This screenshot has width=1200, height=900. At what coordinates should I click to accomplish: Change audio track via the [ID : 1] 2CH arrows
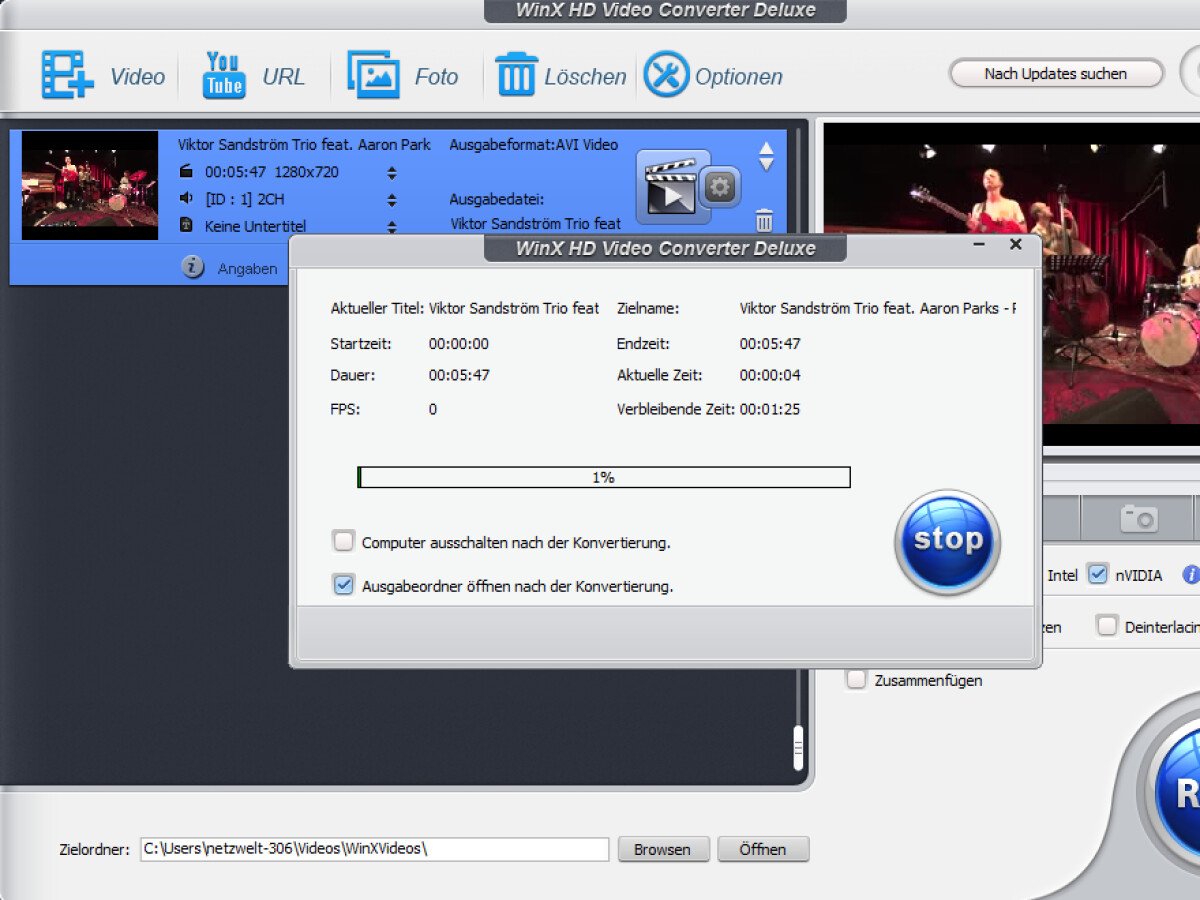pos(391,199)
